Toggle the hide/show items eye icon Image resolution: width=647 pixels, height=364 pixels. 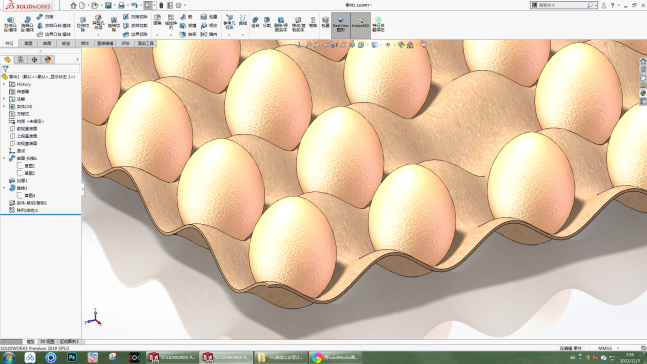tap(387, 45)
